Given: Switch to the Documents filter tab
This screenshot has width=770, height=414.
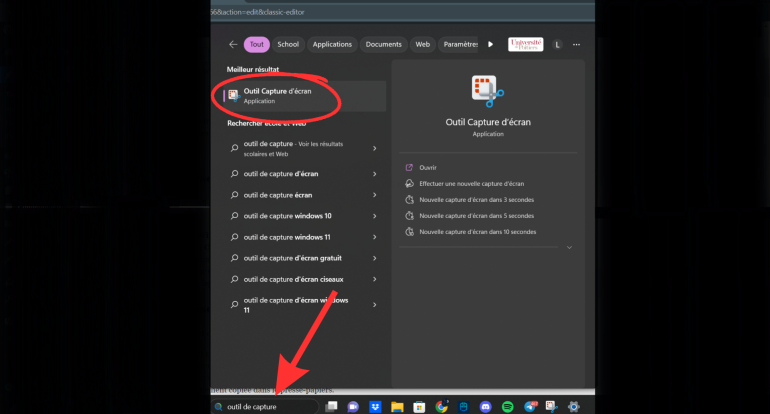Looking at the screenshot, I should coord(383,44).
